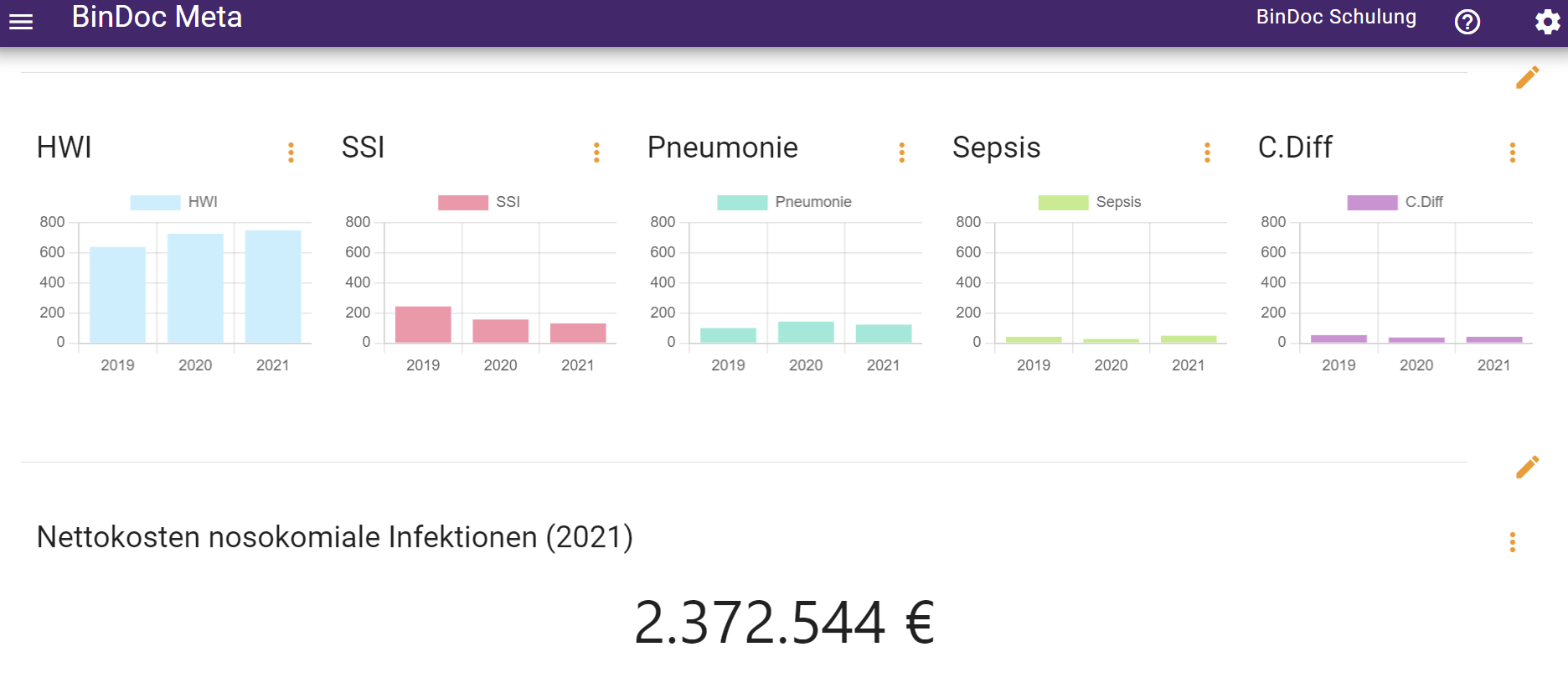Click the 2019 SSI bar
Screen dimensions: 1568x683
[x=423, y=324]
